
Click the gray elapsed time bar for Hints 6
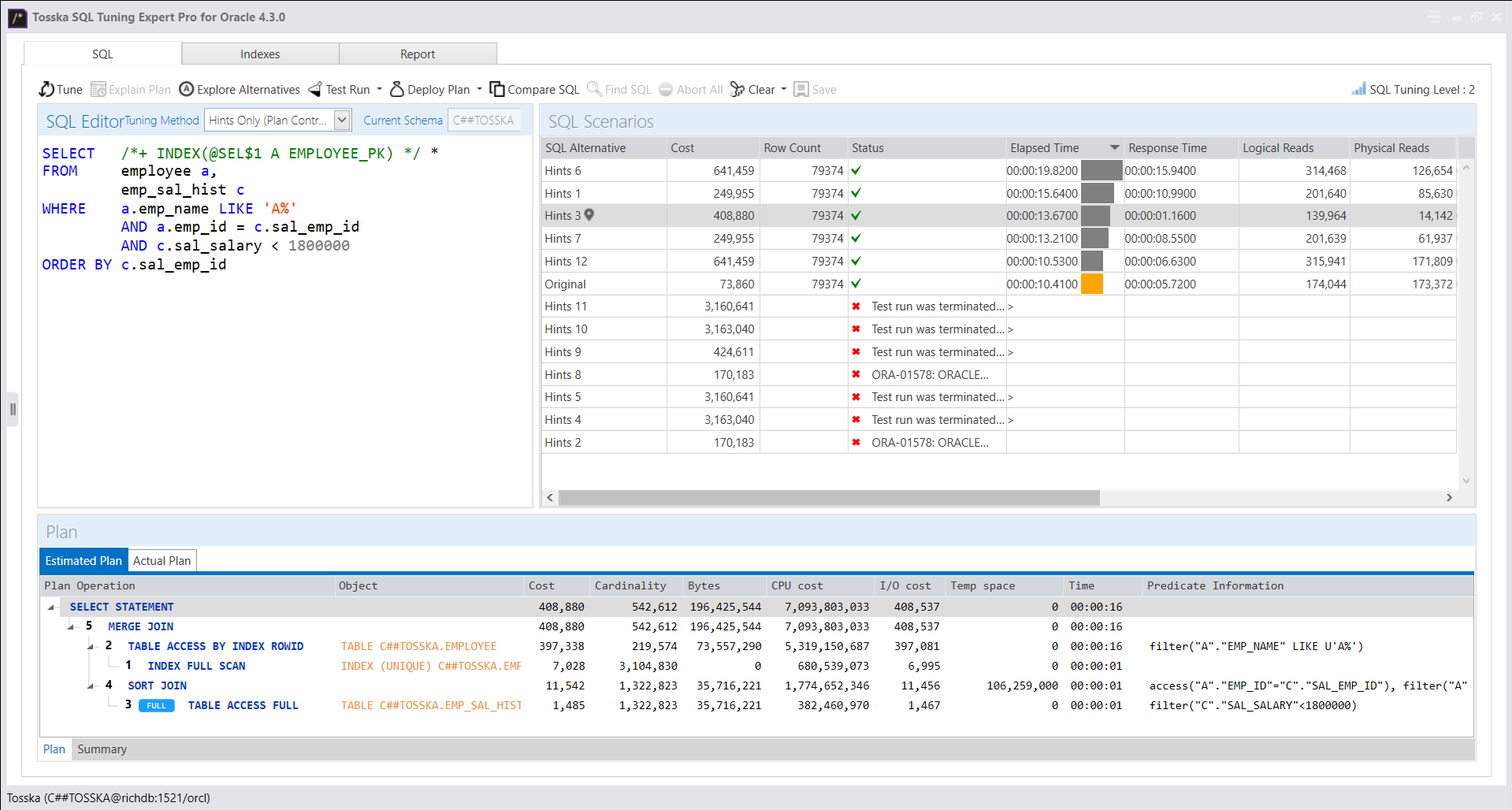[x=1101, y=170]
